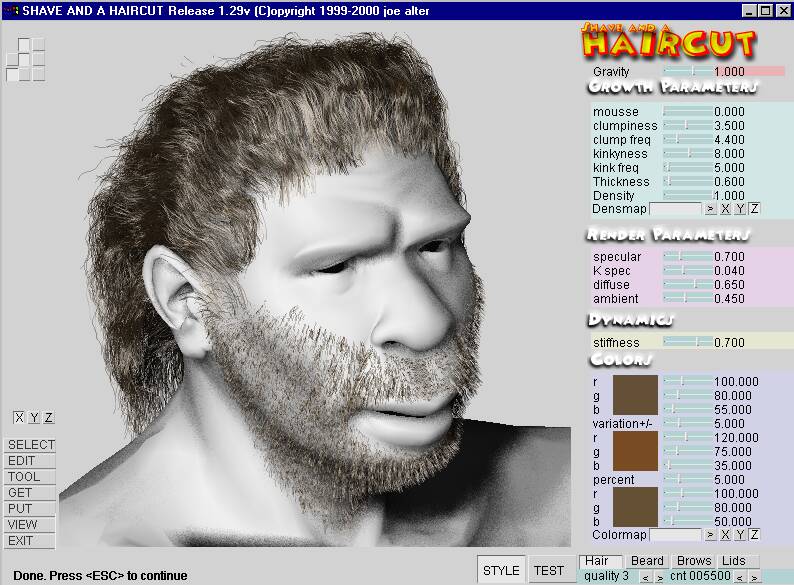The image size is (794, 585).
Task: Click the Density slider
Action: coord(688,195)
